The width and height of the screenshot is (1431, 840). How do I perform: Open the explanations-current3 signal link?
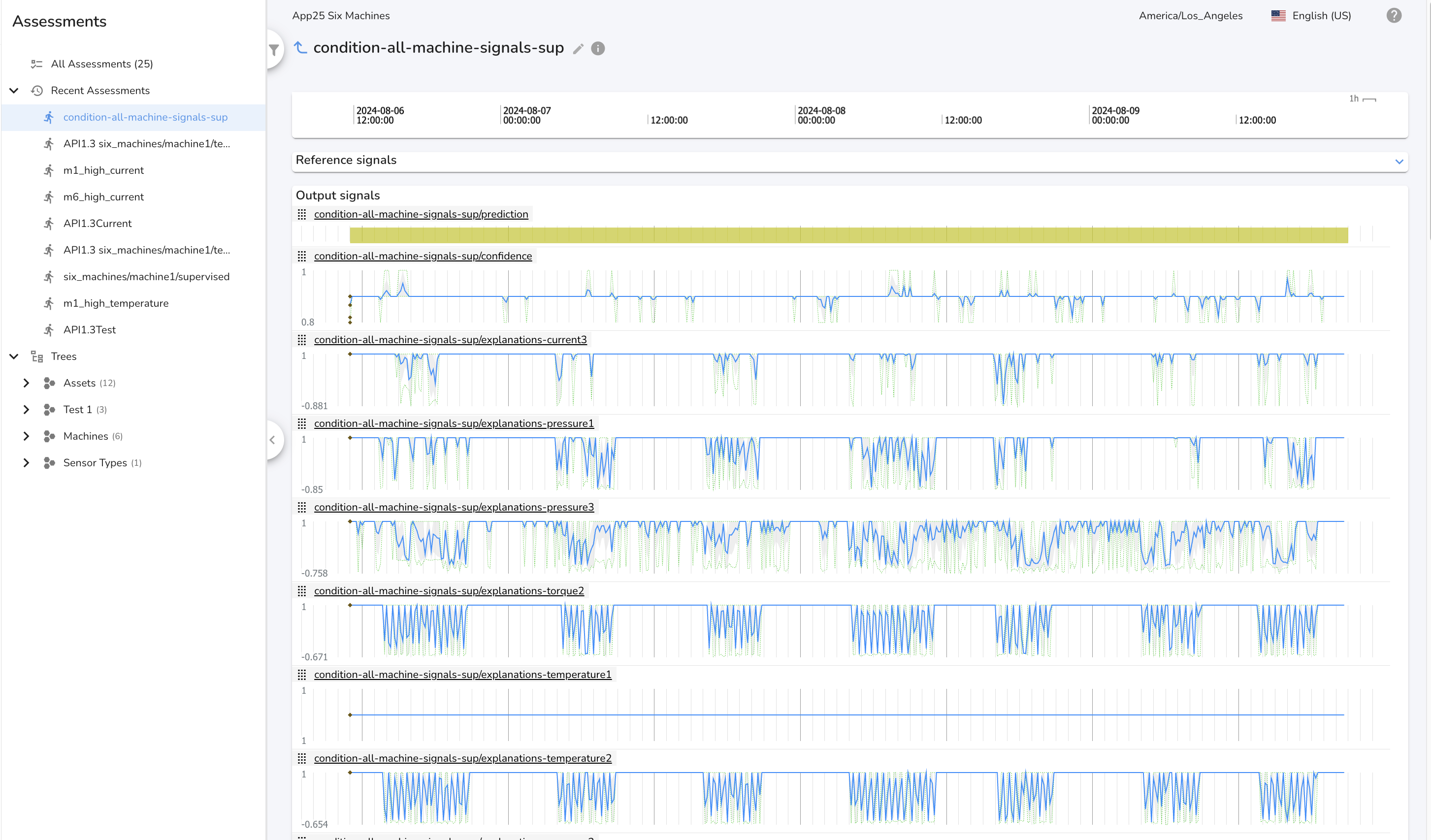(450, 340)
